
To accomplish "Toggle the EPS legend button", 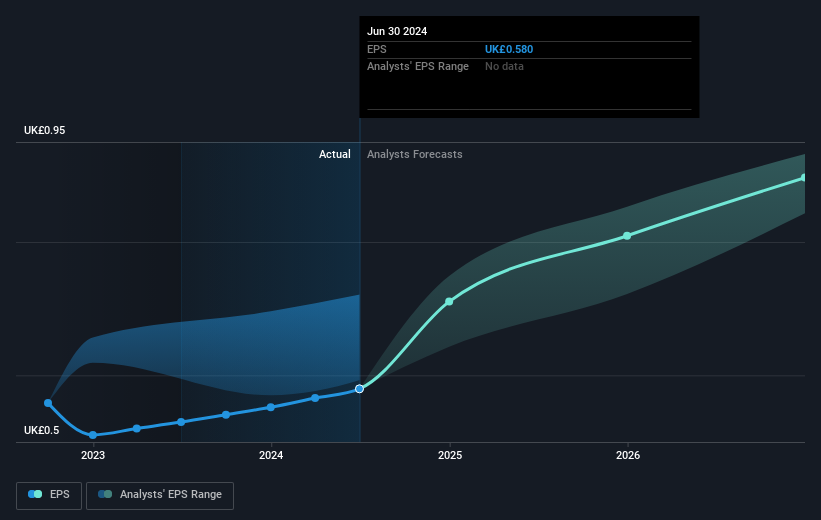I will [49, 495].
